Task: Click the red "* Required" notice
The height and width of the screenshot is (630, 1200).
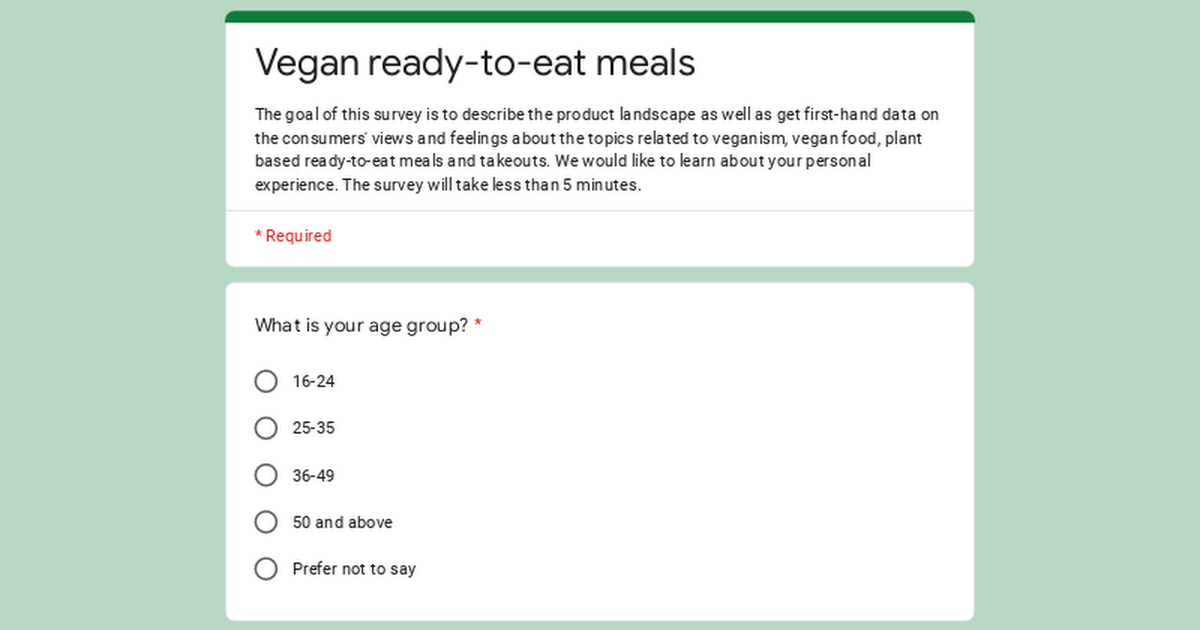Action: click(293, 236)
